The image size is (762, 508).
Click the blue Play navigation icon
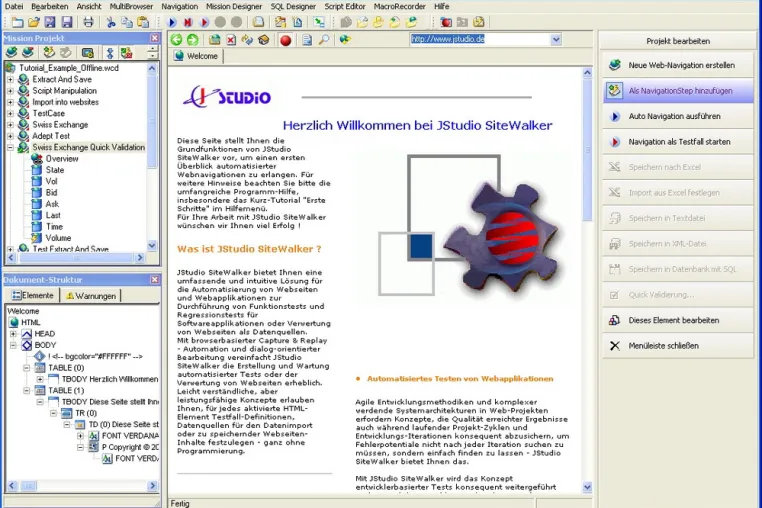[x=172, y=22]
